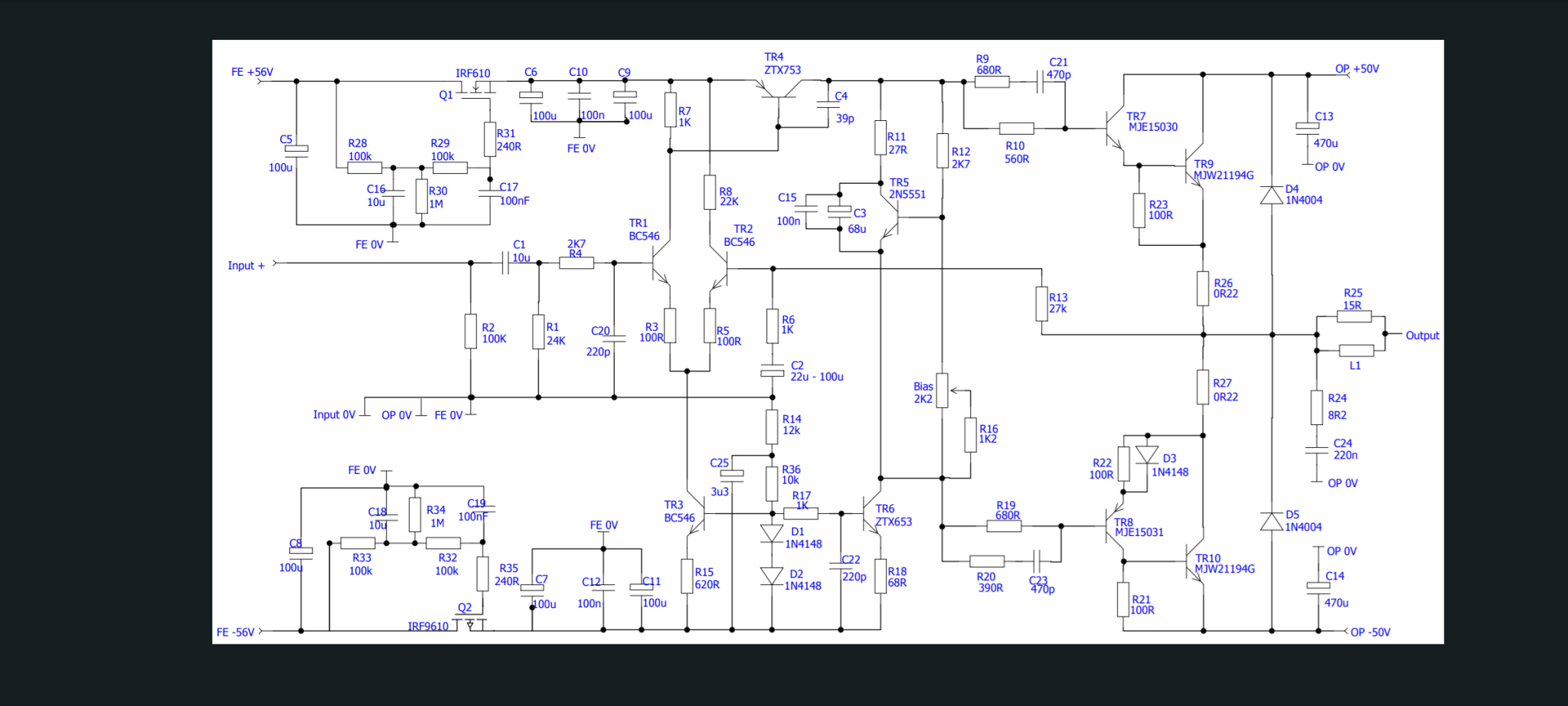Select the C10 capacitor label
This screenshot has height=706, width=1568.
point(578,72)
